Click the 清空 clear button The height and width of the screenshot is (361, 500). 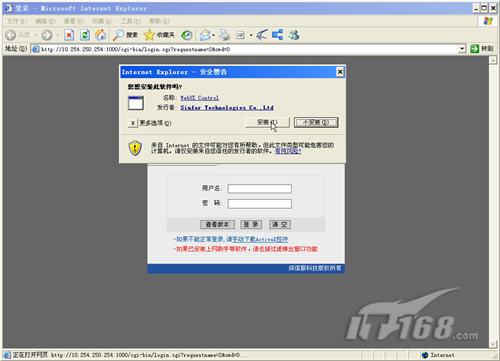pyautogui.click(x=280, y=224)
